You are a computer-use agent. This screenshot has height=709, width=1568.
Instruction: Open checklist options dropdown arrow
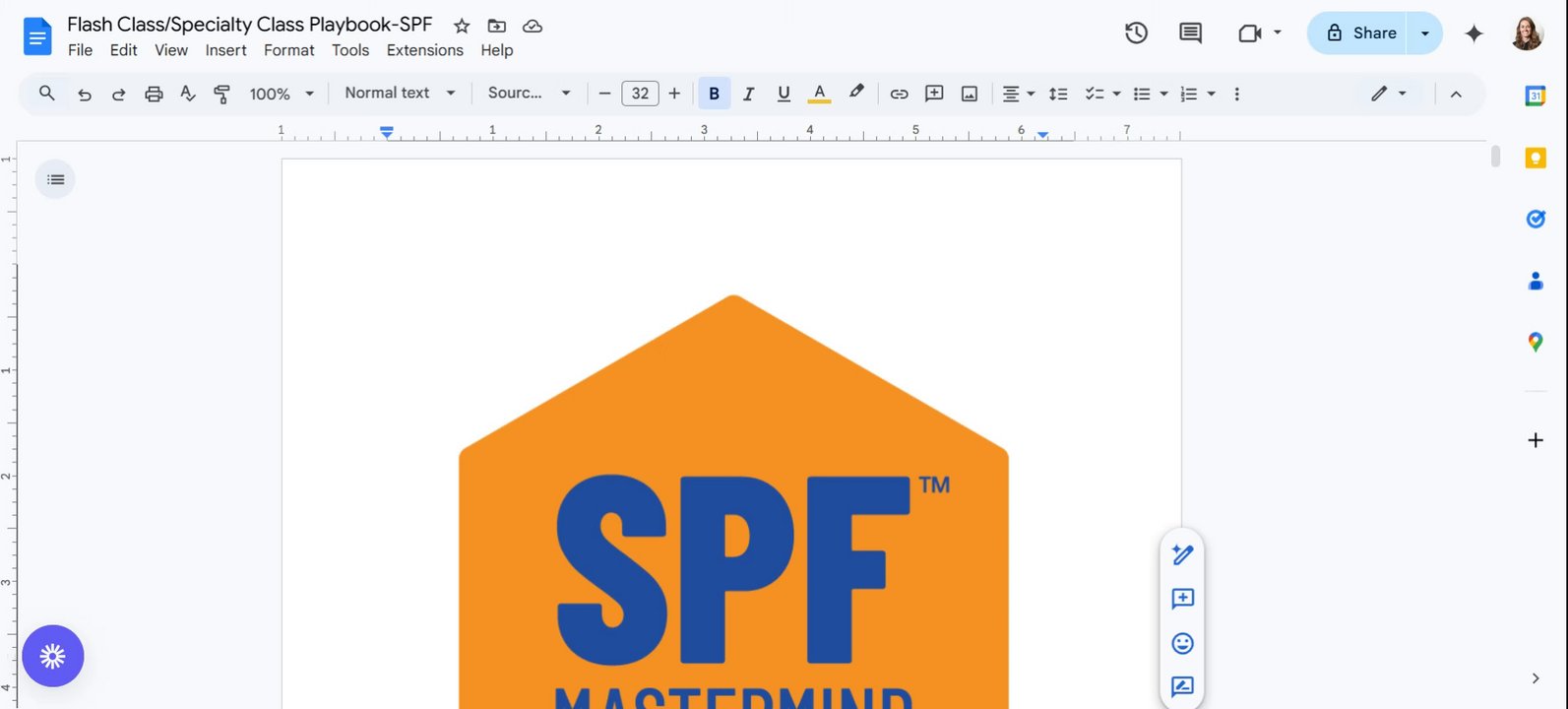(x=1116, y=94)
